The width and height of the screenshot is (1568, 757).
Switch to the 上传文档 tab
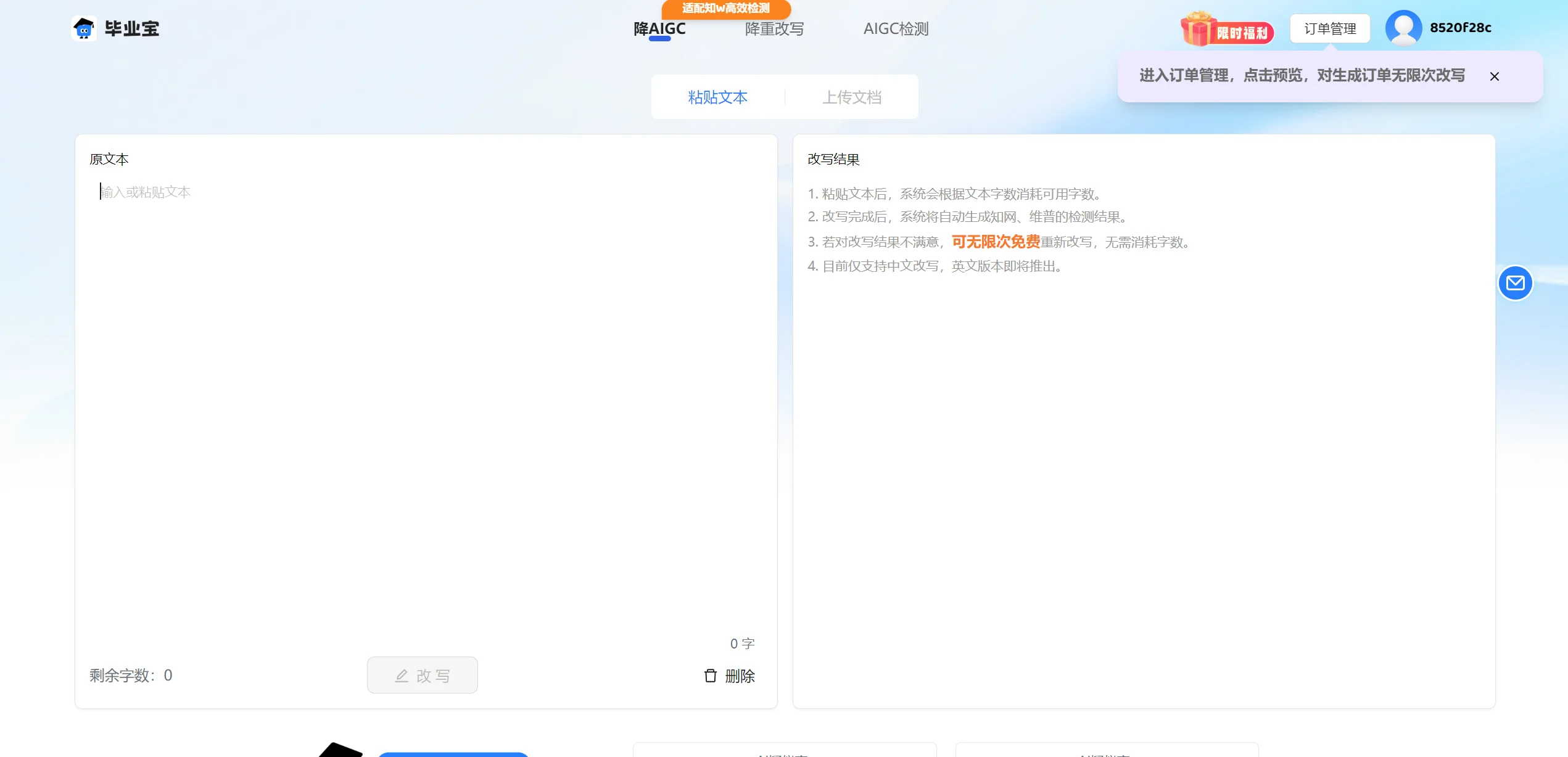coord(854,97)
